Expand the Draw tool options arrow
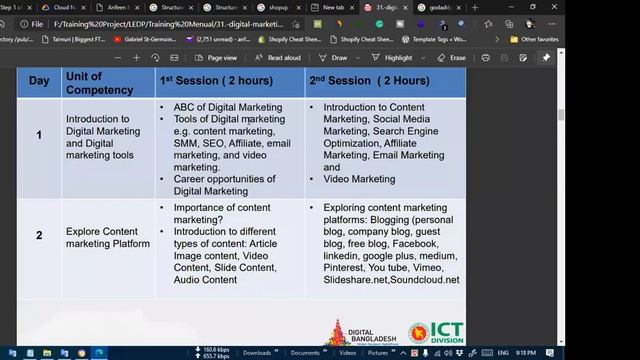The height and width of the screenshot is (360, 640). 358,58
